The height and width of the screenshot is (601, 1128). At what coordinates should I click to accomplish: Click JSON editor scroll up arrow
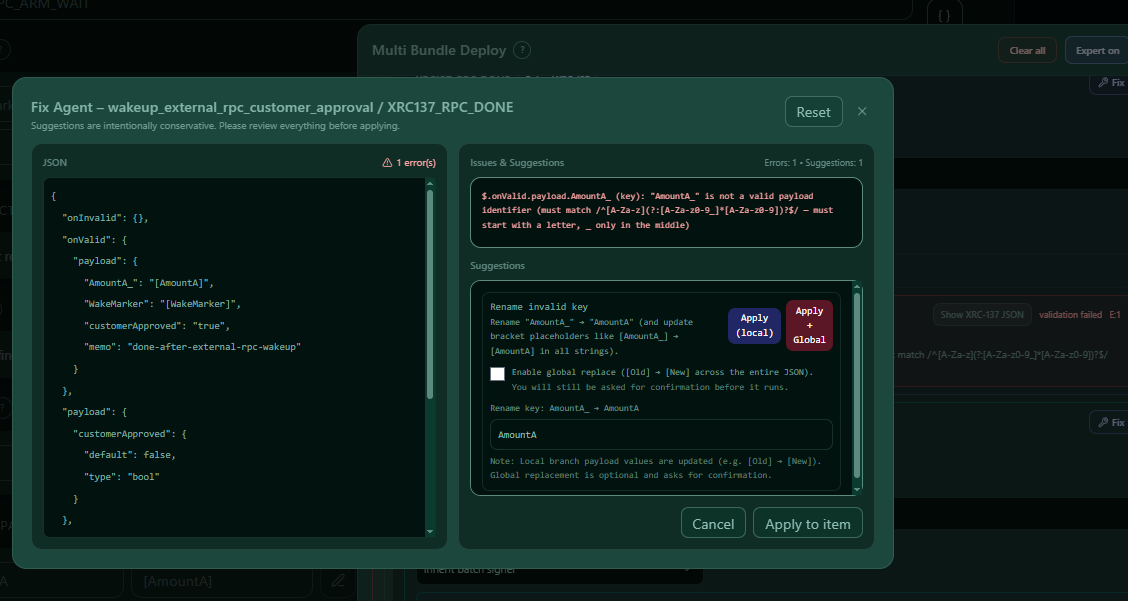click(430, 184)
